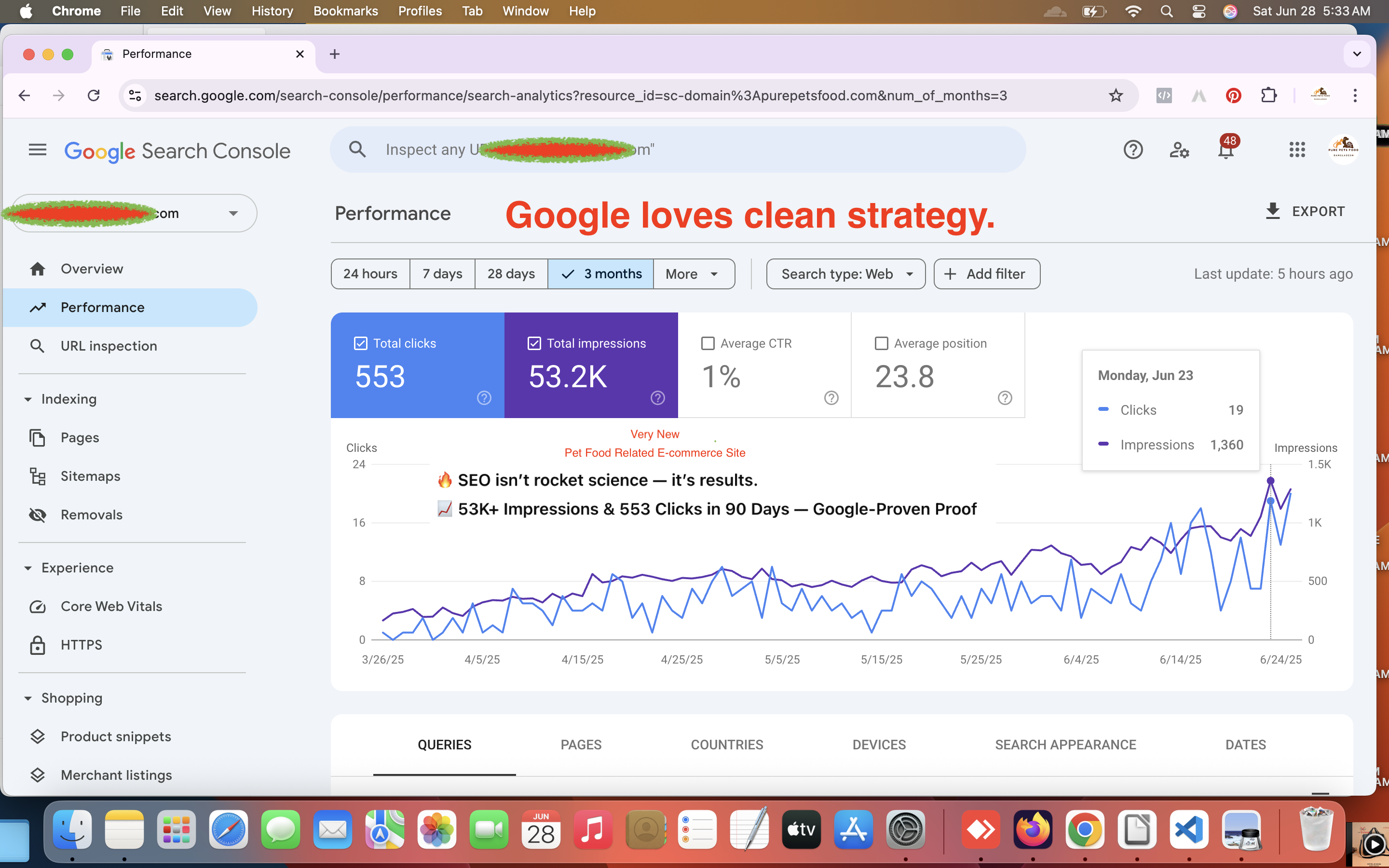Click the help question mark icon
The height and width of the screenshot is (868, 1389).
(x=1133, y=150)
